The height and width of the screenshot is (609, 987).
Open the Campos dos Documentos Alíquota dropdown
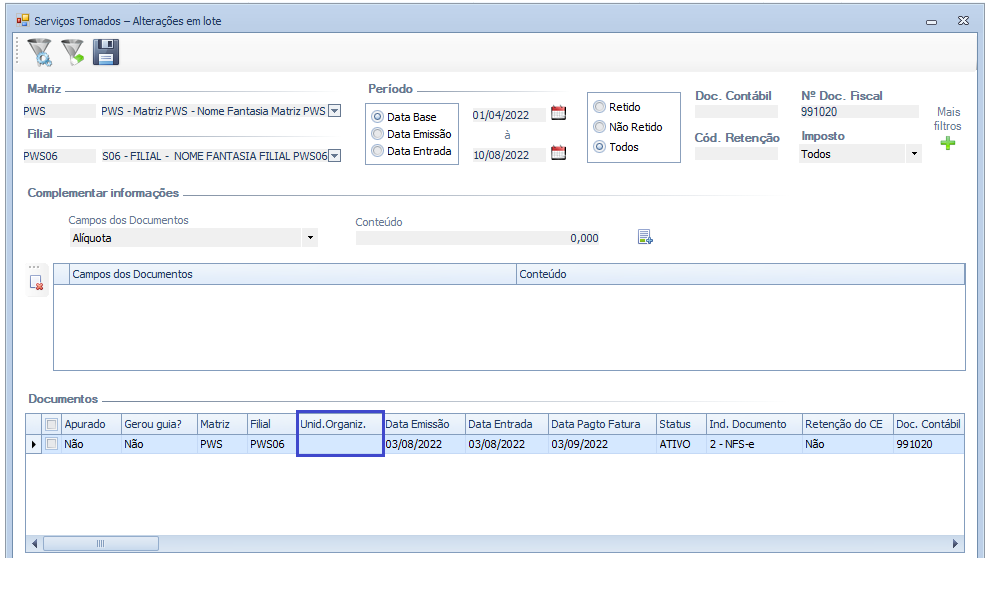click(310, 238)
